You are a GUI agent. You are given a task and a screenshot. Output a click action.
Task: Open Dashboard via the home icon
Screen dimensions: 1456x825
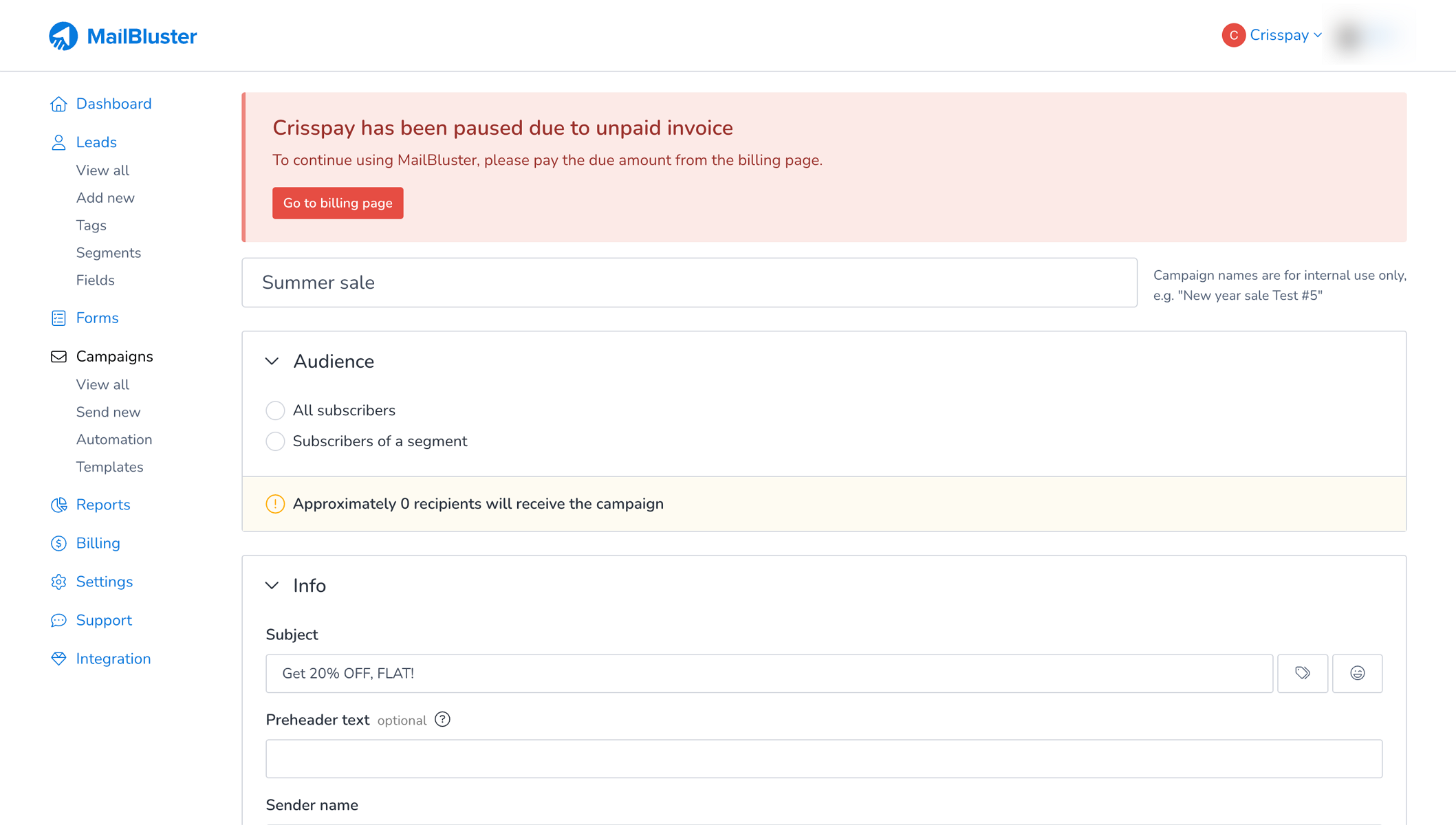coord(58,104)
